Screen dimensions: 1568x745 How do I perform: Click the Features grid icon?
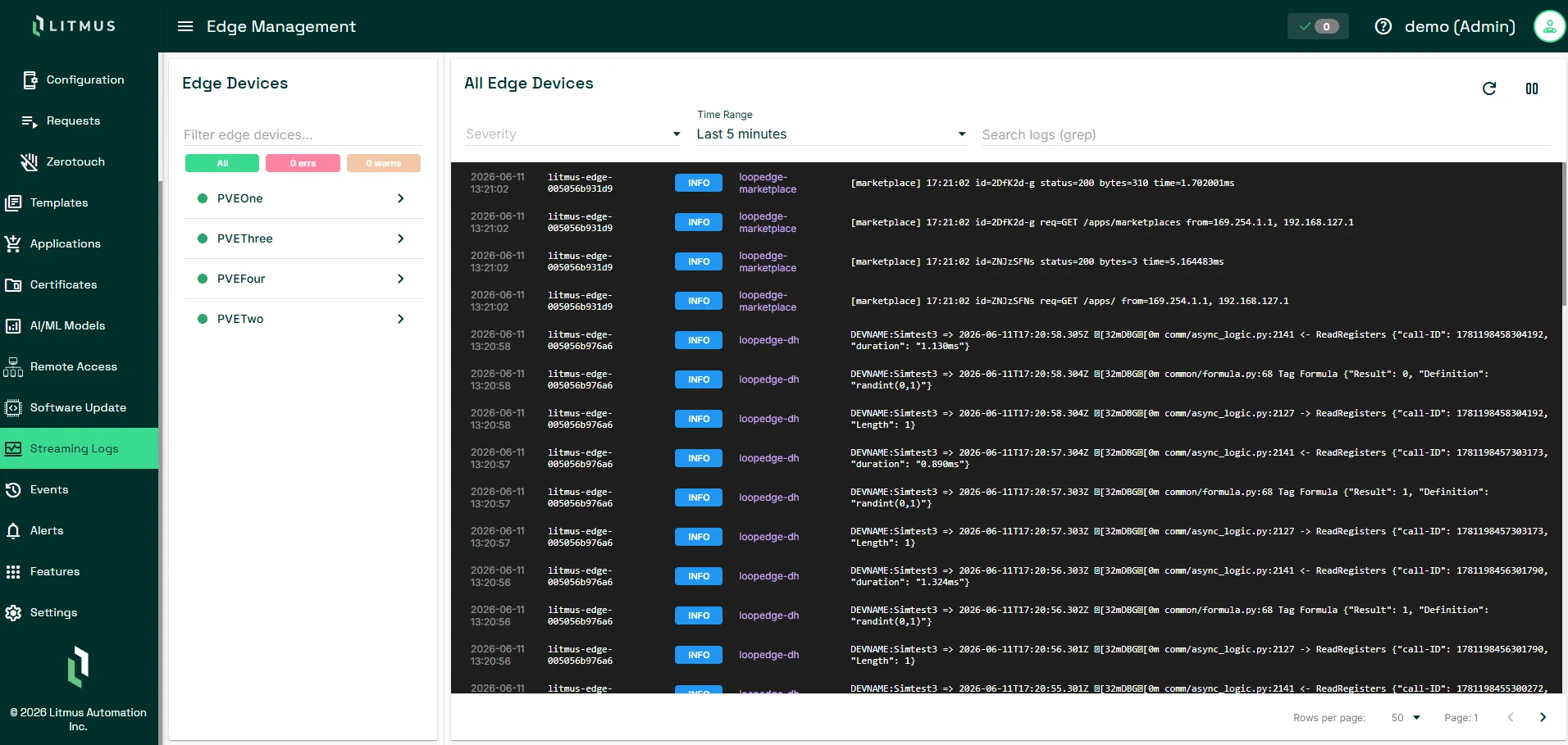click(x=13, y=571)
